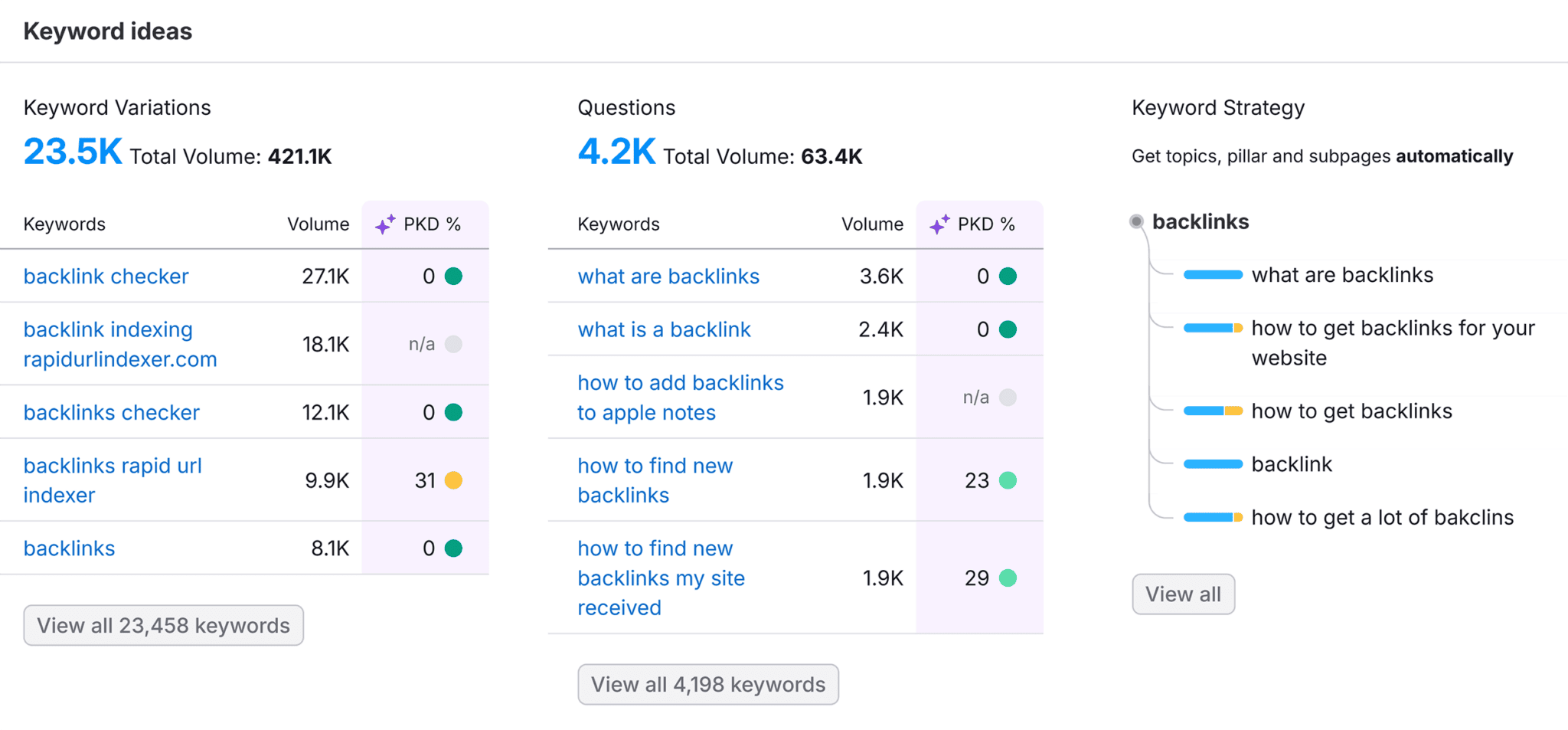Switch to the Questions keyword list

pyautogui.click(x=626, y=107)
